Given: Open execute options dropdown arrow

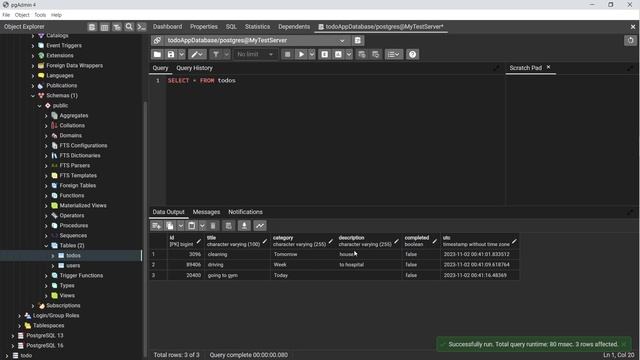Looking at the screenshot, I should click(x=312, y=54).
